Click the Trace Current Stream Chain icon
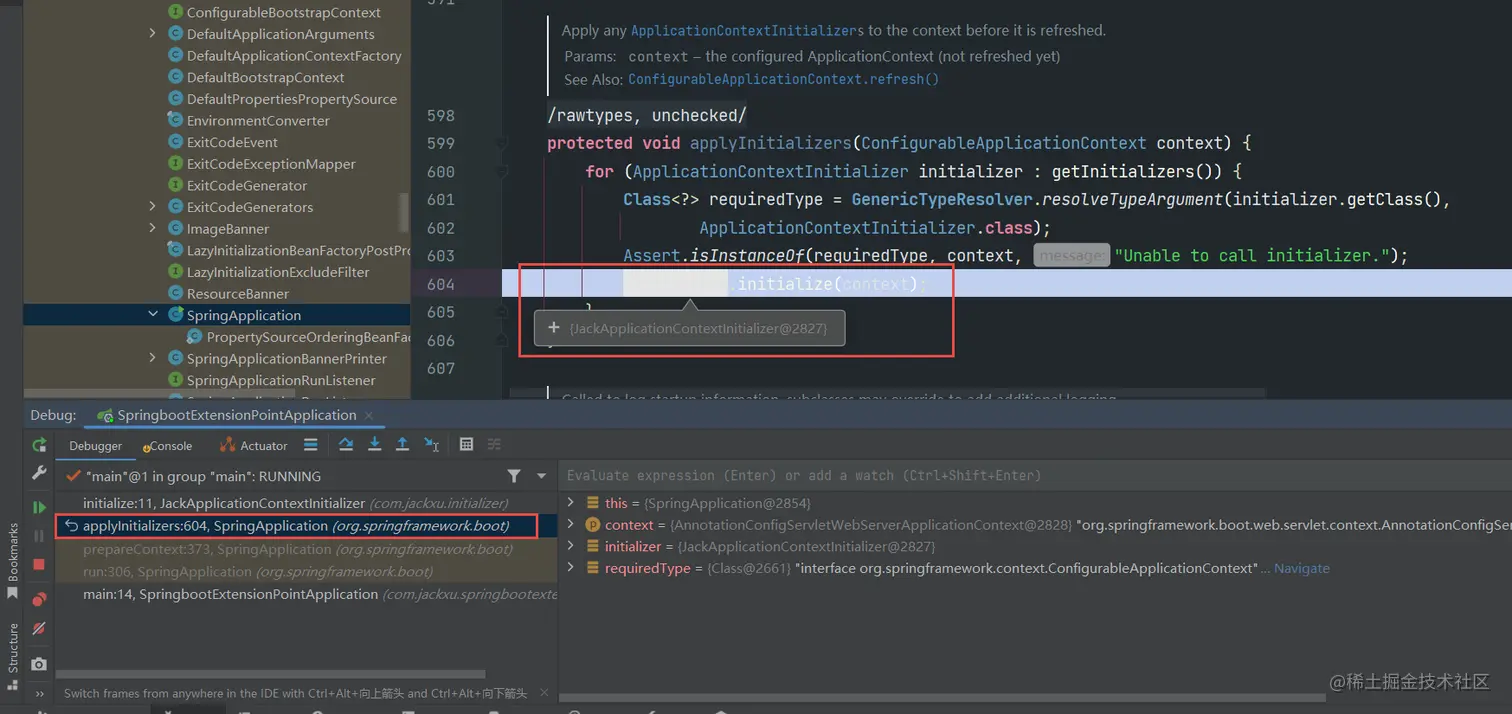The height and width of the screenshot is (714, 1512). tap(494, 445)
